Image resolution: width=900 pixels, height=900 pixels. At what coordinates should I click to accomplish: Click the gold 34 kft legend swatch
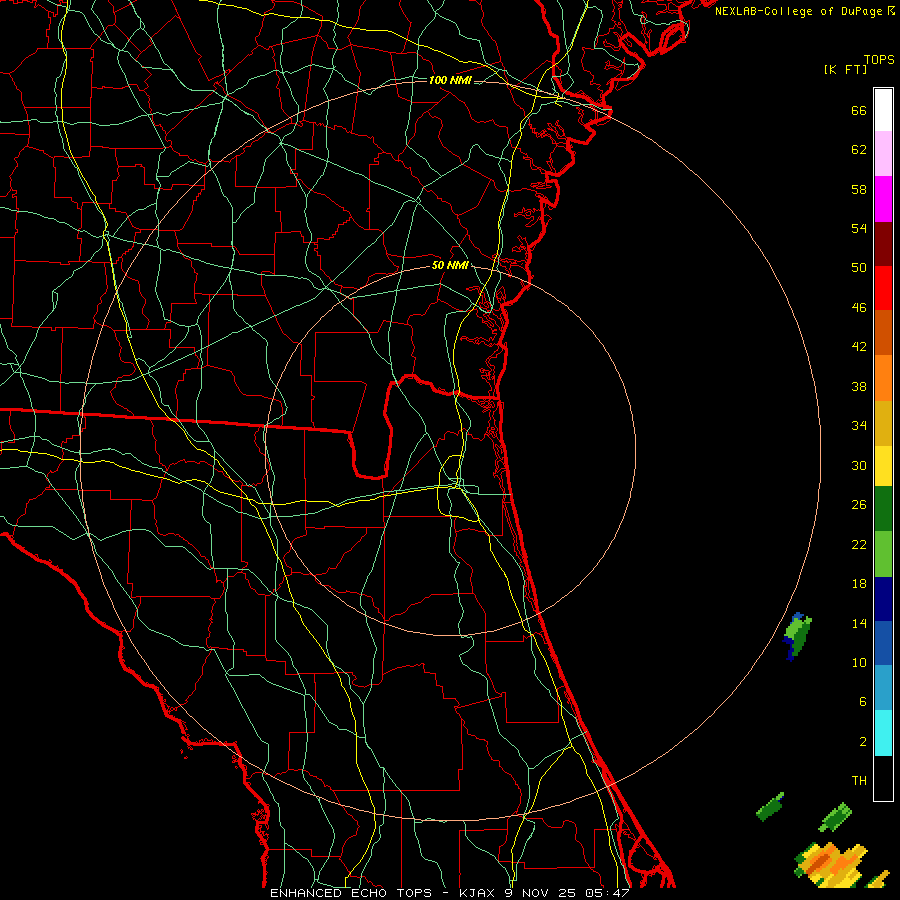pyautogui.click(x=883, y=422)
